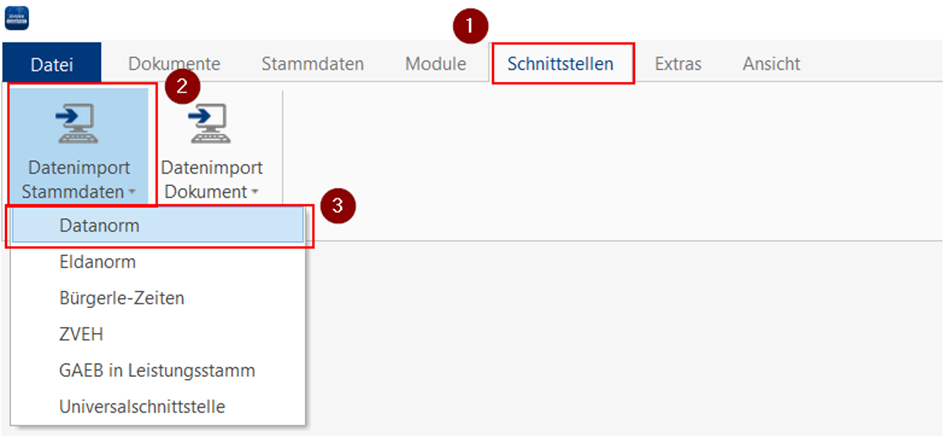Switch to the Dokumente ribbon tab
Screen dimensions: 945x437
point(174,64)
